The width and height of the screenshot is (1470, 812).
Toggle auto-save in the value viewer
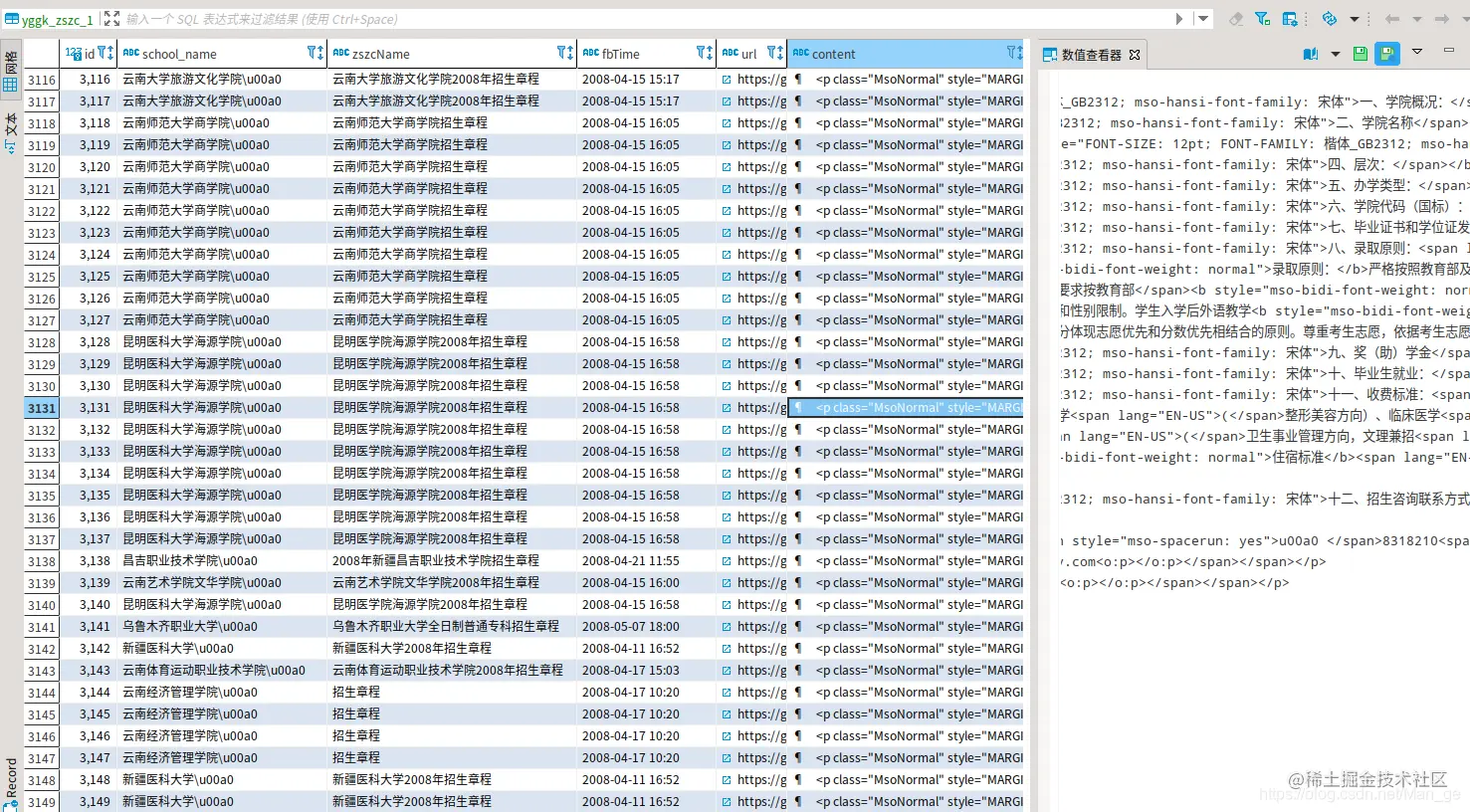point(1386,54)
